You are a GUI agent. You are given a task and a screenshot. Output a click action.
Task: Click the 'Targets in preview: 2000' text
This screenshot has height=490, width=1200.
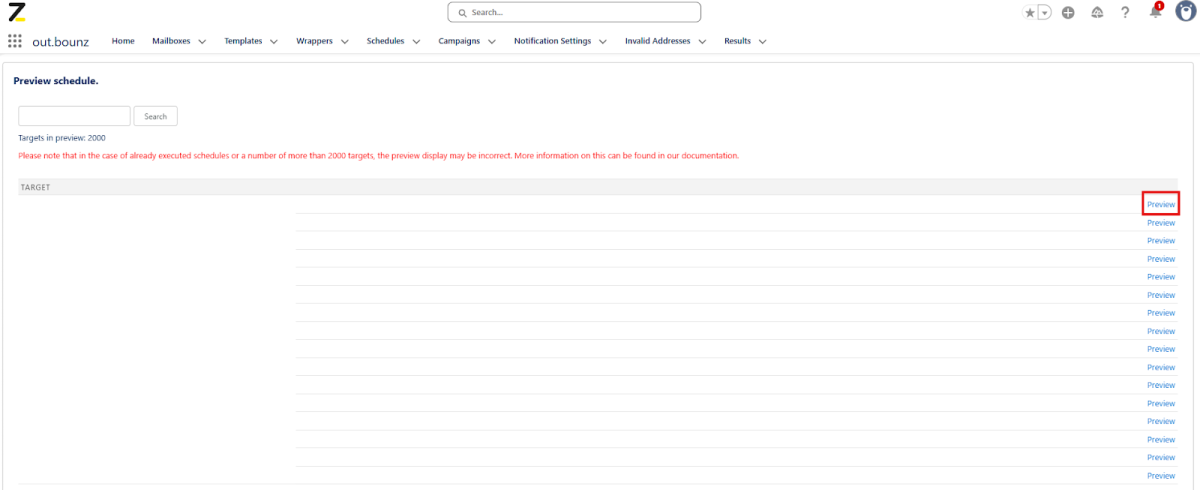[62, 138]
